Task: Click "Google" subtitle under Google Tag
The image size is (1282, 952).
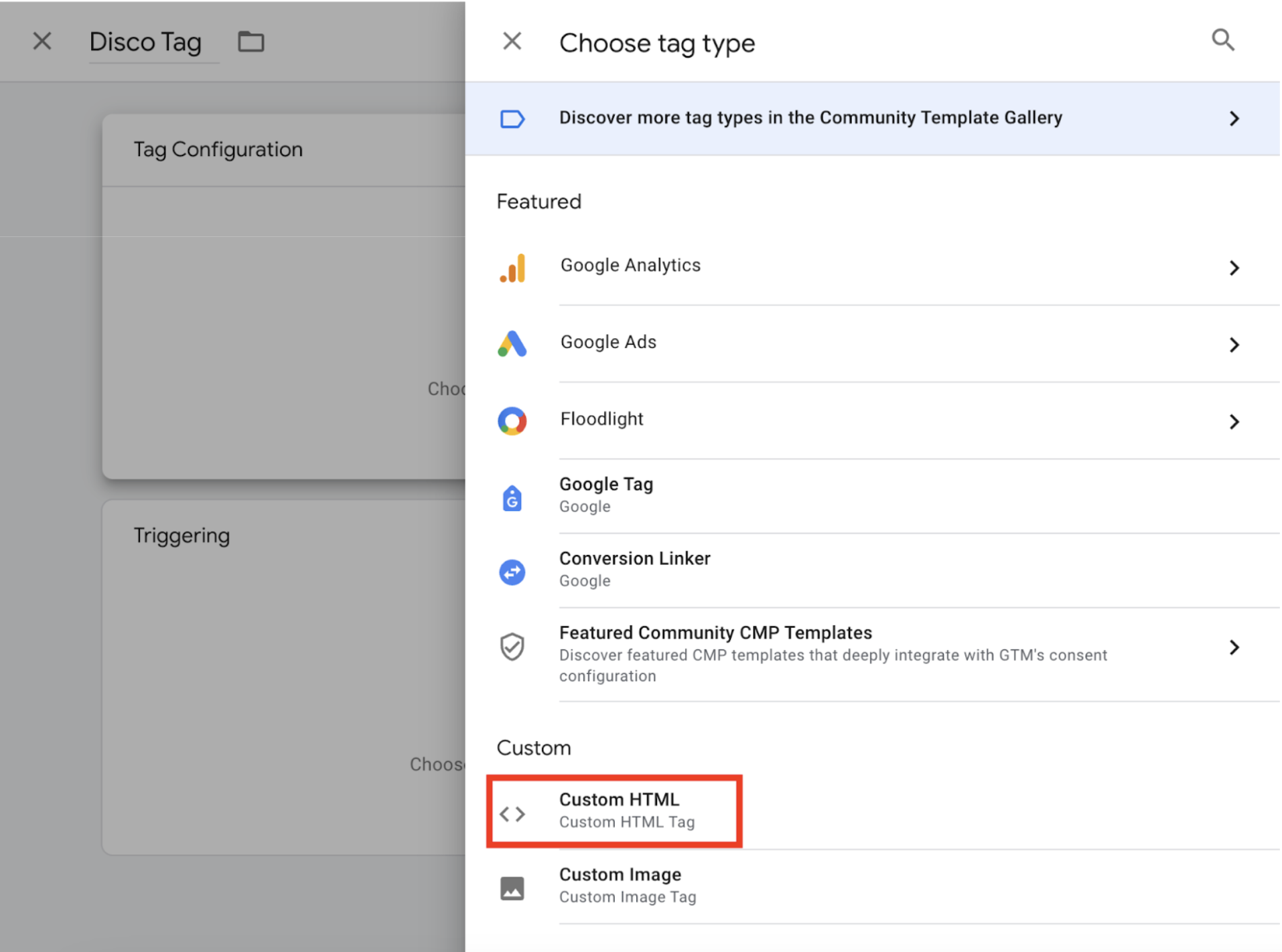Action: (x=585, y=507)
